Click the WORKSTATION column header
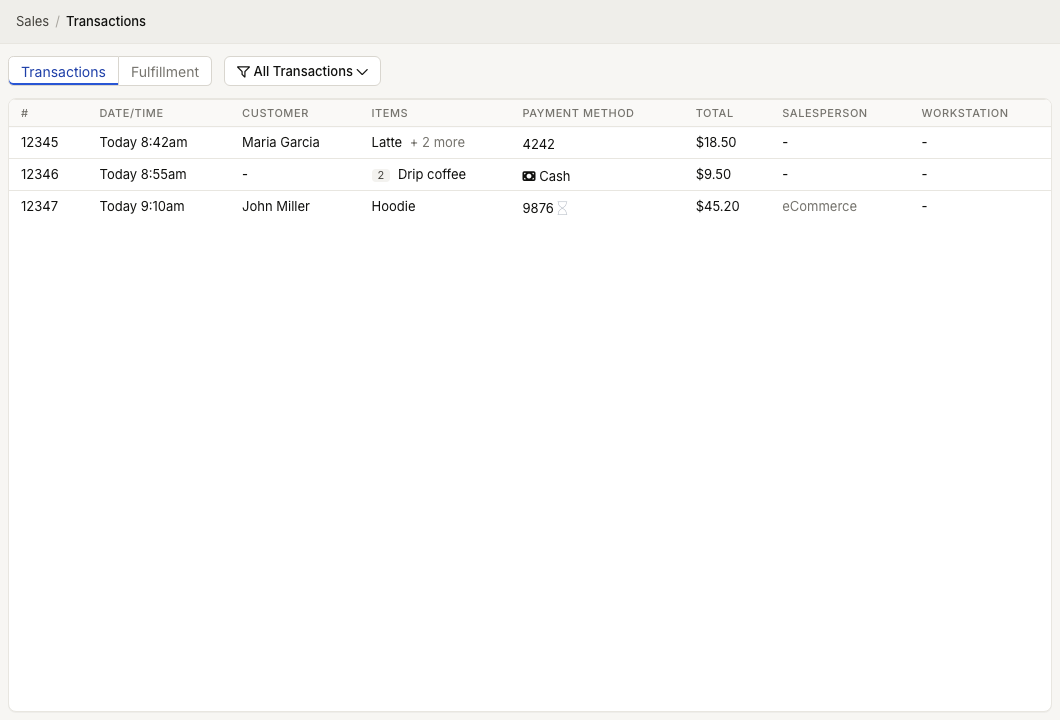 pyautogui.click(x=965, y=114)
